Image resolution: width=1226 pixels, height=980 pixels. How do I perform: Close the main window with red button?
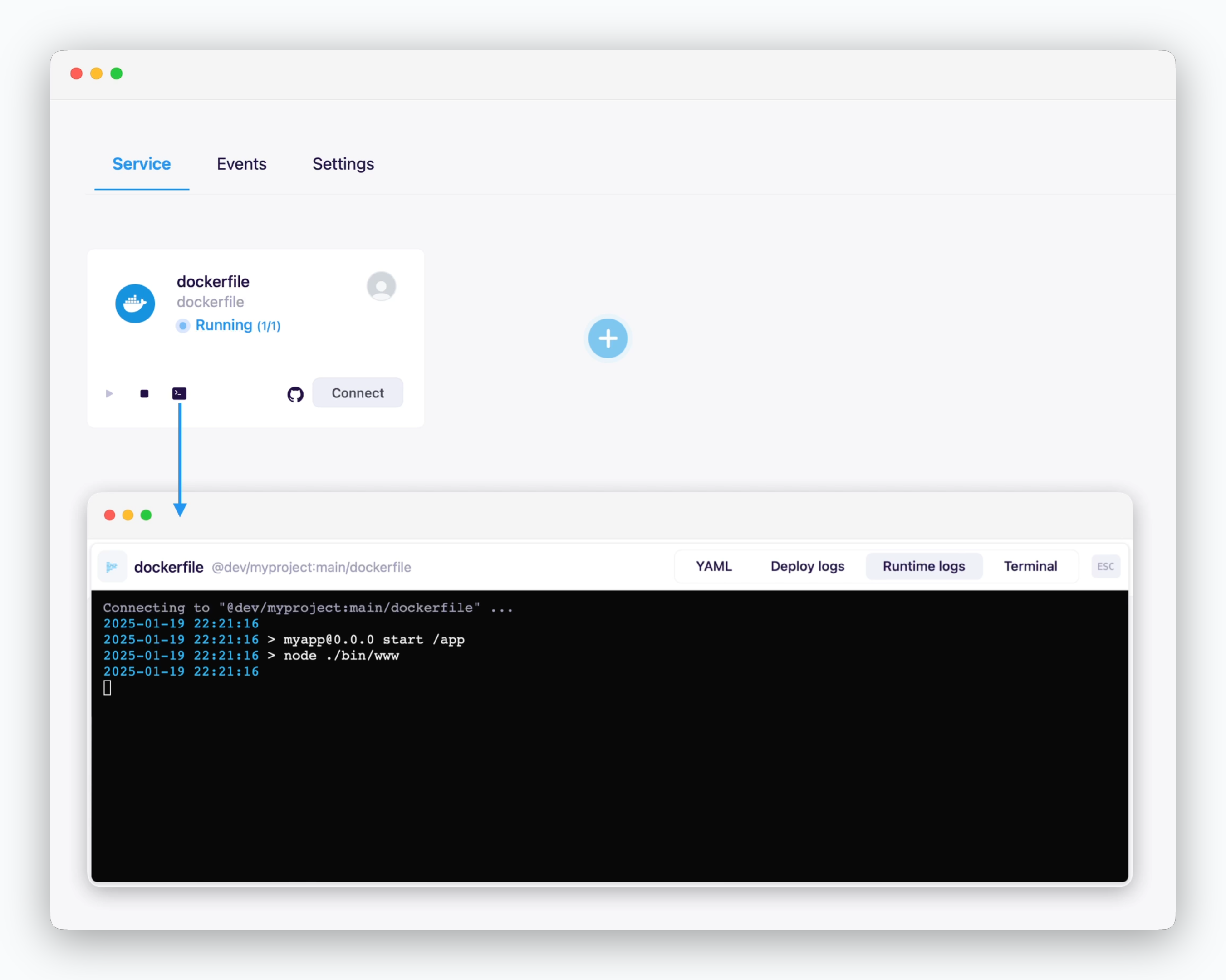coord(76,73)
